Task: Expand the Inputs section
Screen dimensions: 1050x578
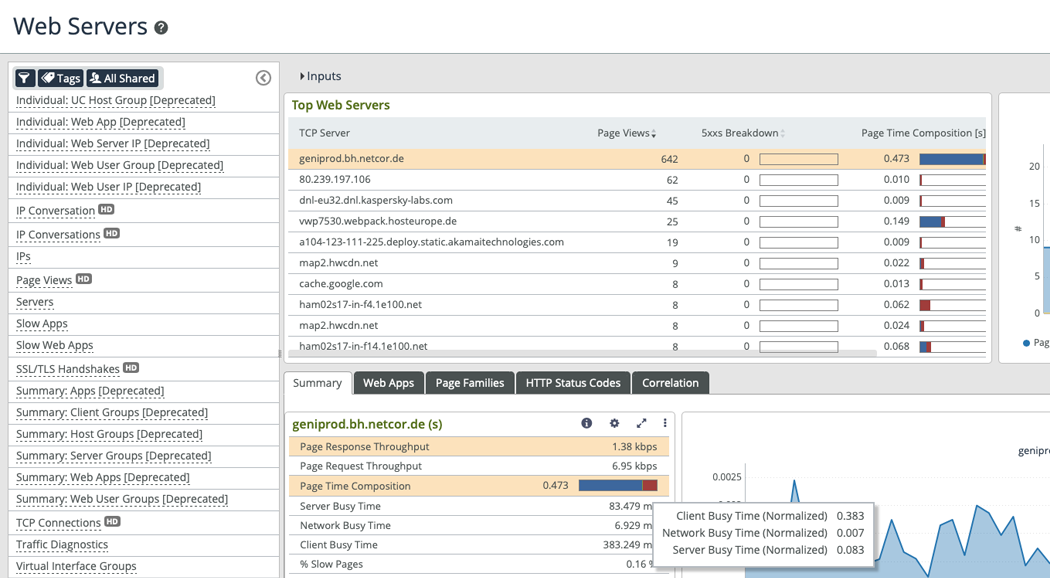Action: 321,76
